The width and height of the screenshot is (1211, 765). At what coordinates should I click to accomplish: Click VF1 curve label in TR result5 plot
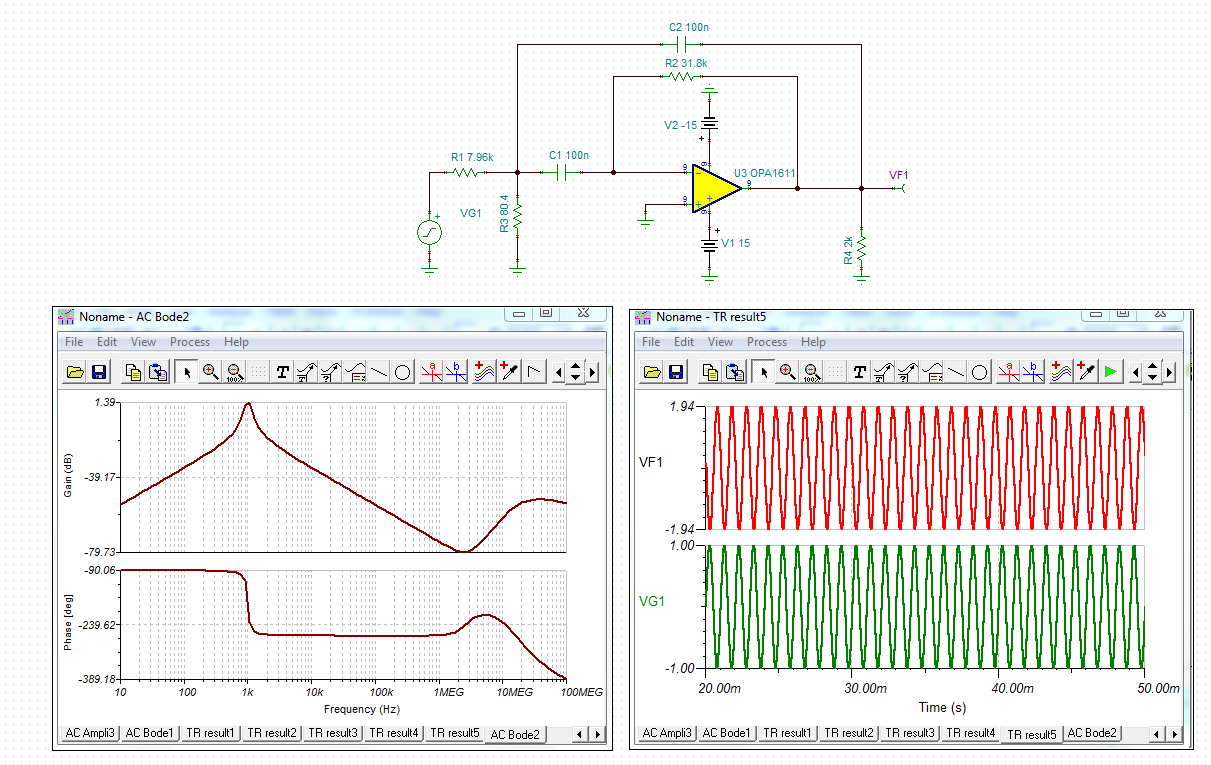[x=651, y=462]
